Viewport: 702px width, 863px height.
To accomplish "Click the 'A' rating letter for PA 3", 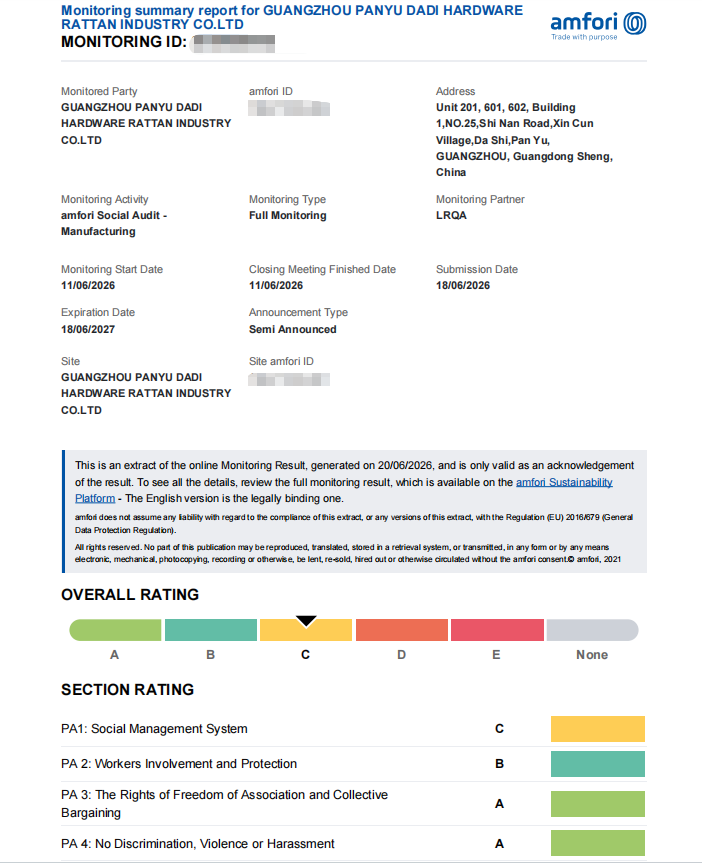I will [499, 804].
